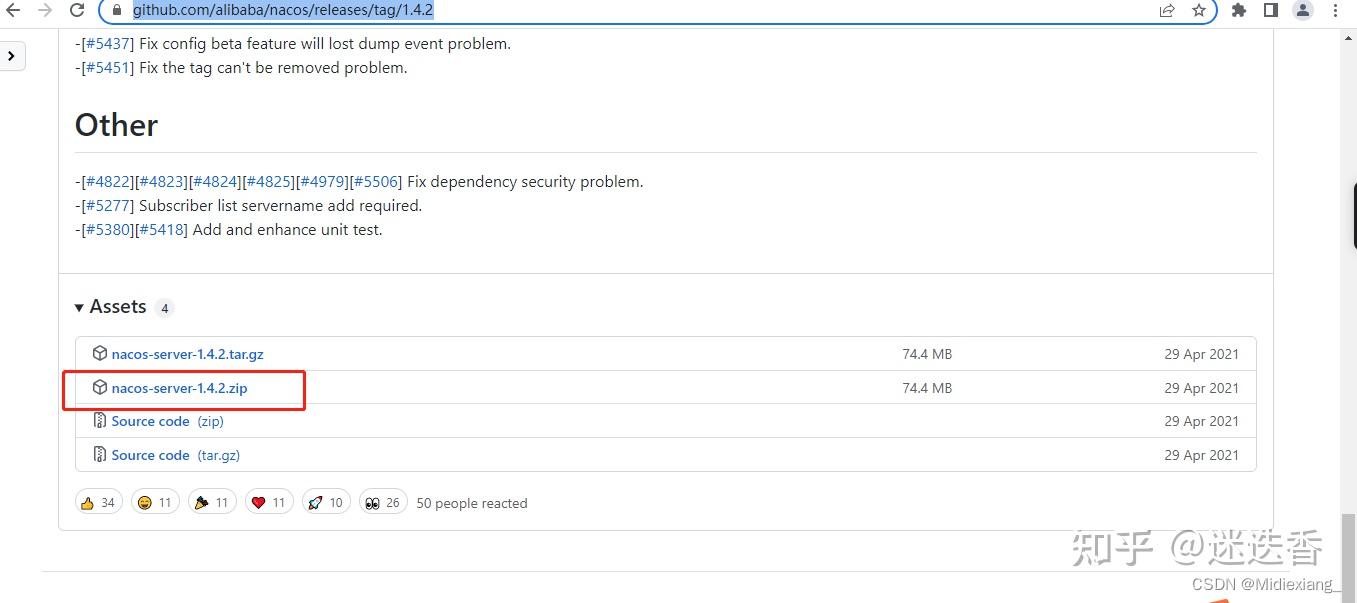Download Source code (zip)
This screenshot has height=603, width=1357.
click(x=167, y=421)
